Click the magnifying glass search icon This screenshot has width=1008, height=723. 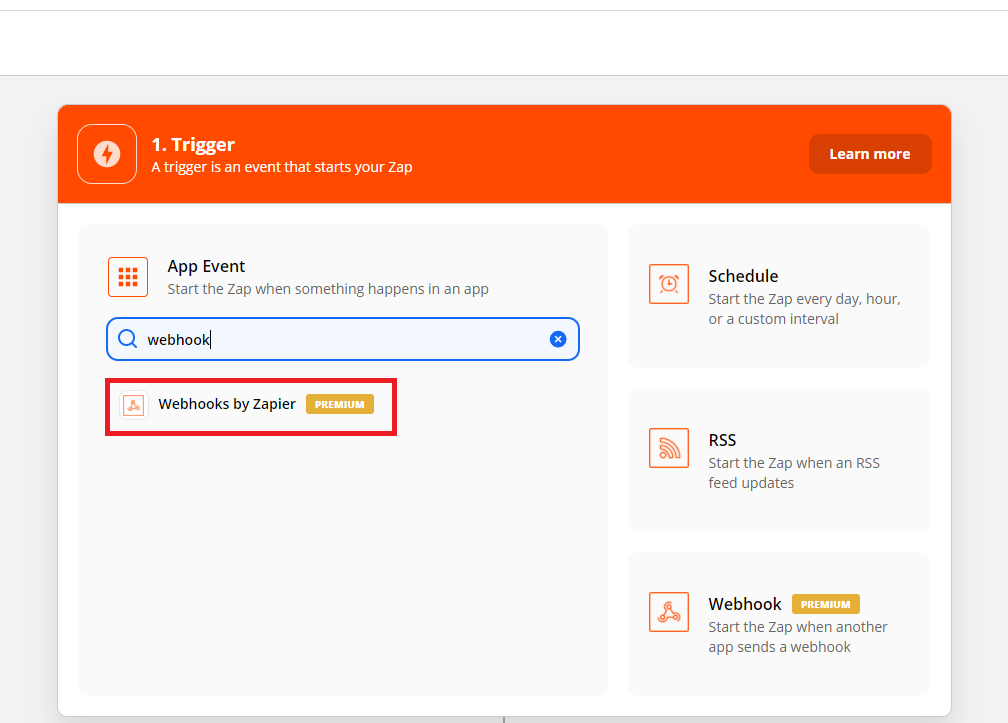[x=127, y=339]
